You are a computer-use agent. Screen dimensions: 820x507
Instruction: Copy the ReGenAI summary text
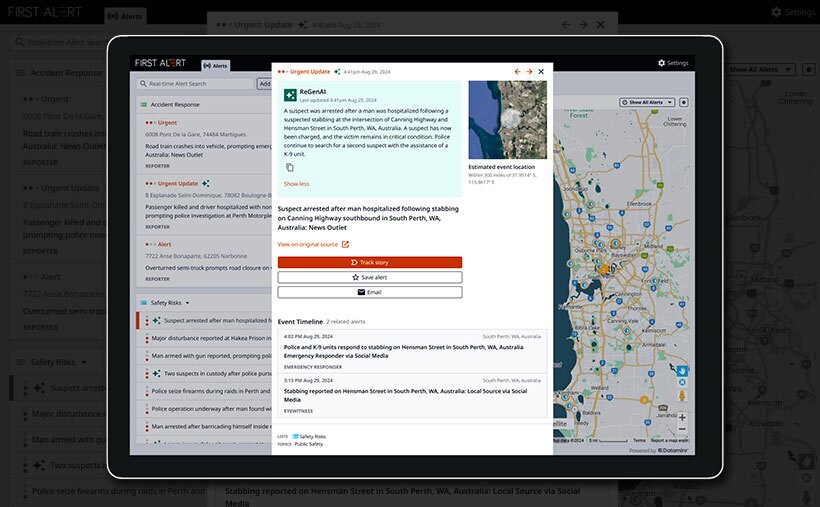coord(290,167)
